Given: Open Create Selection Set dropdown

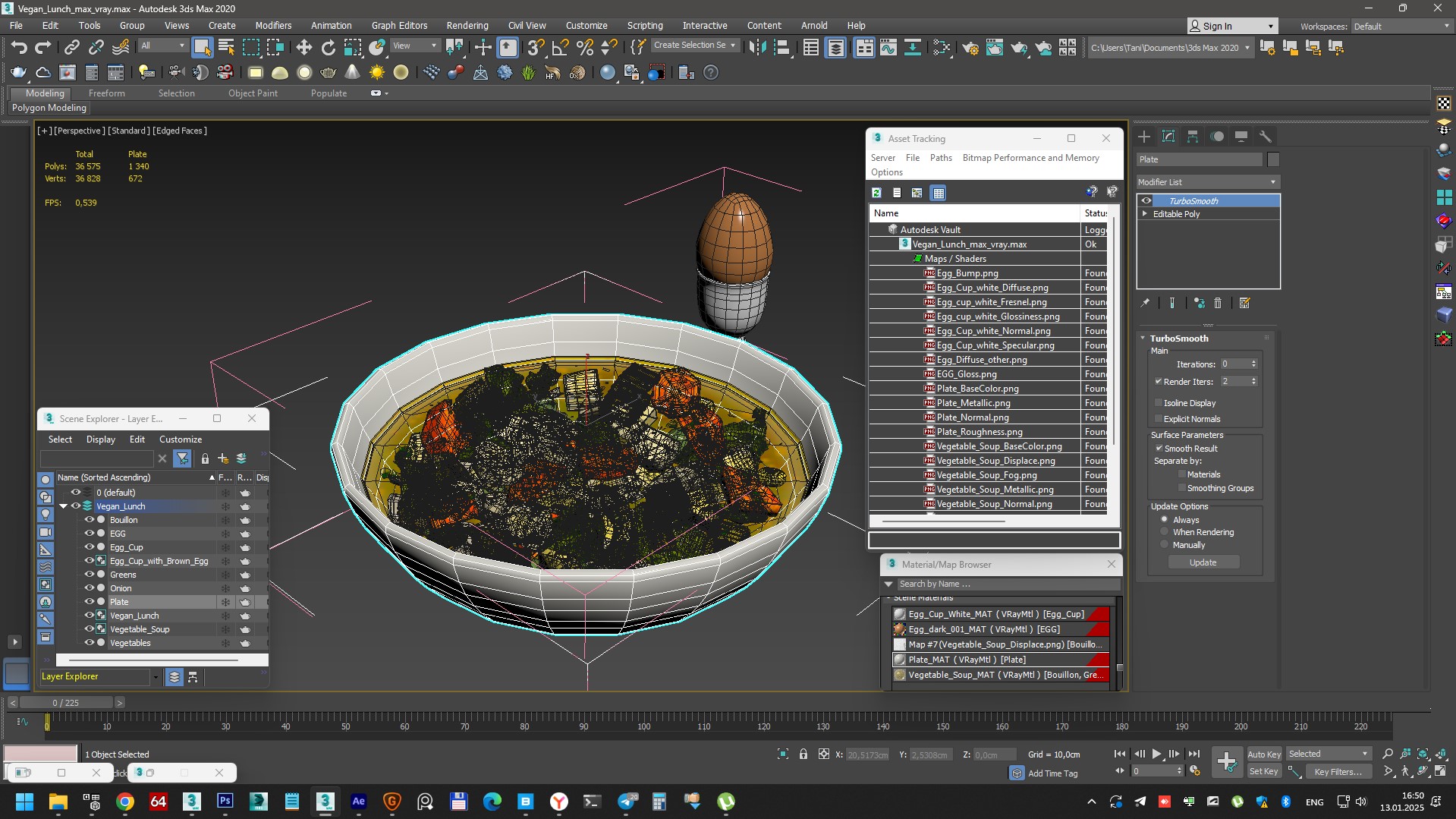Looking at the screenshot, I should tap(694, 46).
